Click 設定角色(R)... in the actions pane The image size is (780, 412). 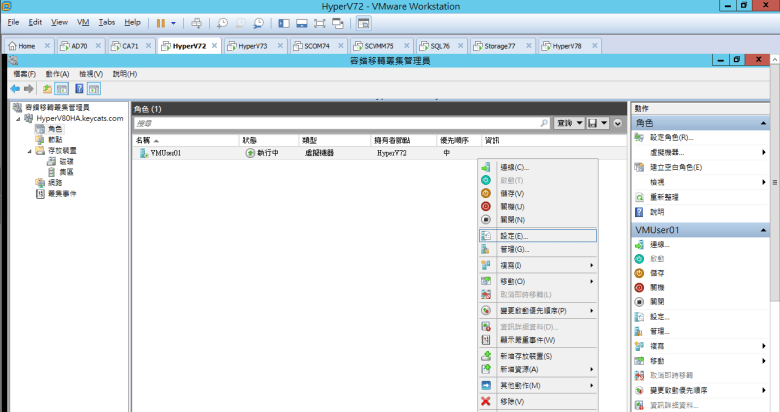[671, 137]
